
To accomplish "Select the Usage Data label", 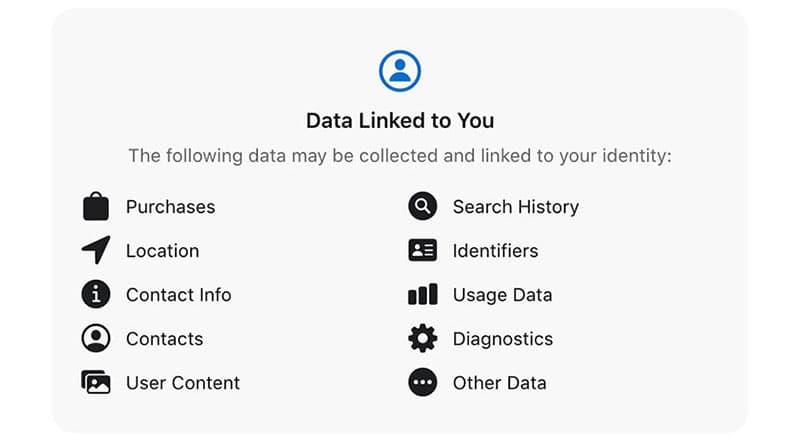I will pyautogui.click(x=502, y=295).
